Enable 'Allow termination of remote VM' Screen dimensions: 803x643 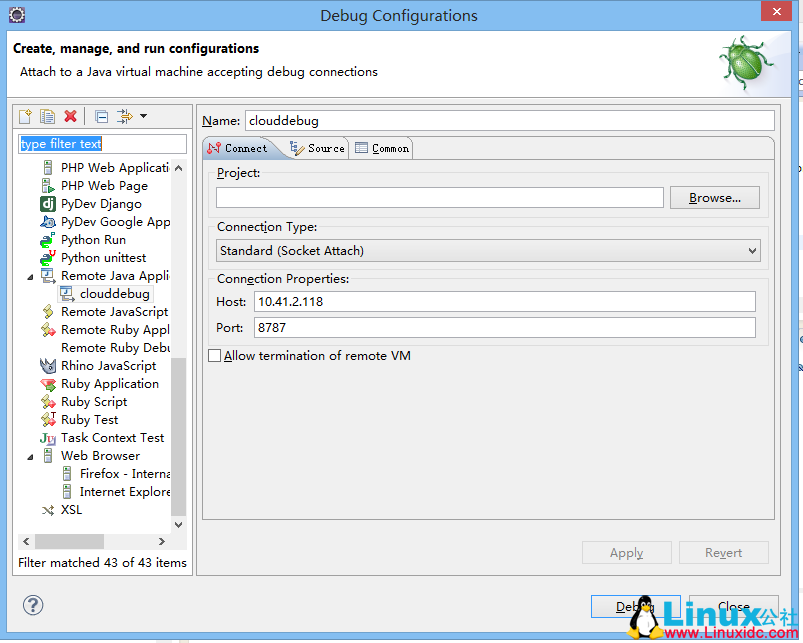214,355
